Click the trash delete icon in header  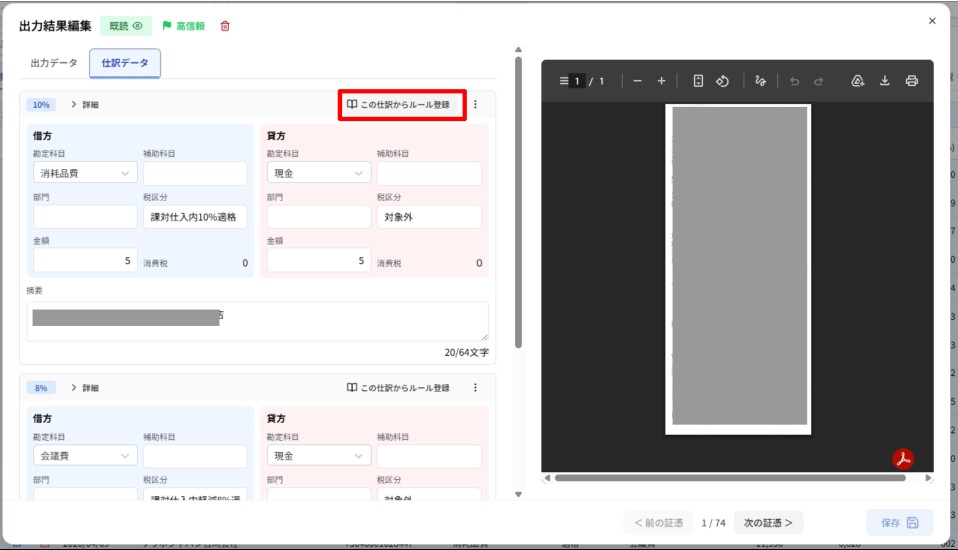click(225, 26)
